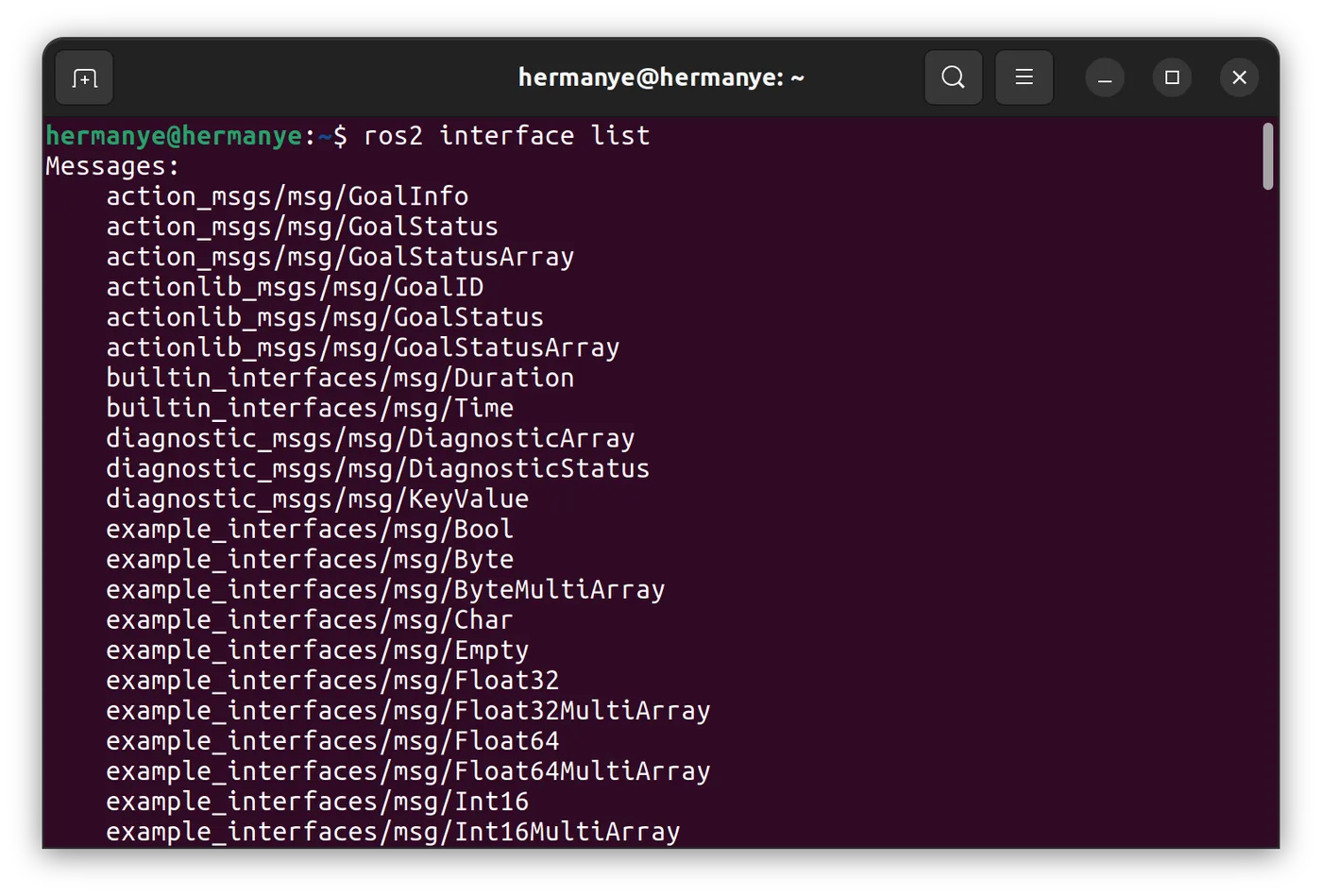
Task: Click line builtin_interfaces/msg/Time
Action: pos(310,408)
